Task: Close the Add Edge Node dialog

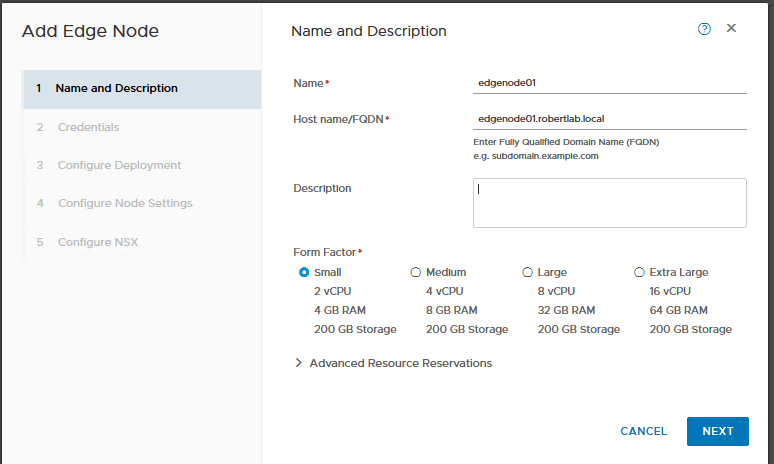Action: click(x=731, y=28)
